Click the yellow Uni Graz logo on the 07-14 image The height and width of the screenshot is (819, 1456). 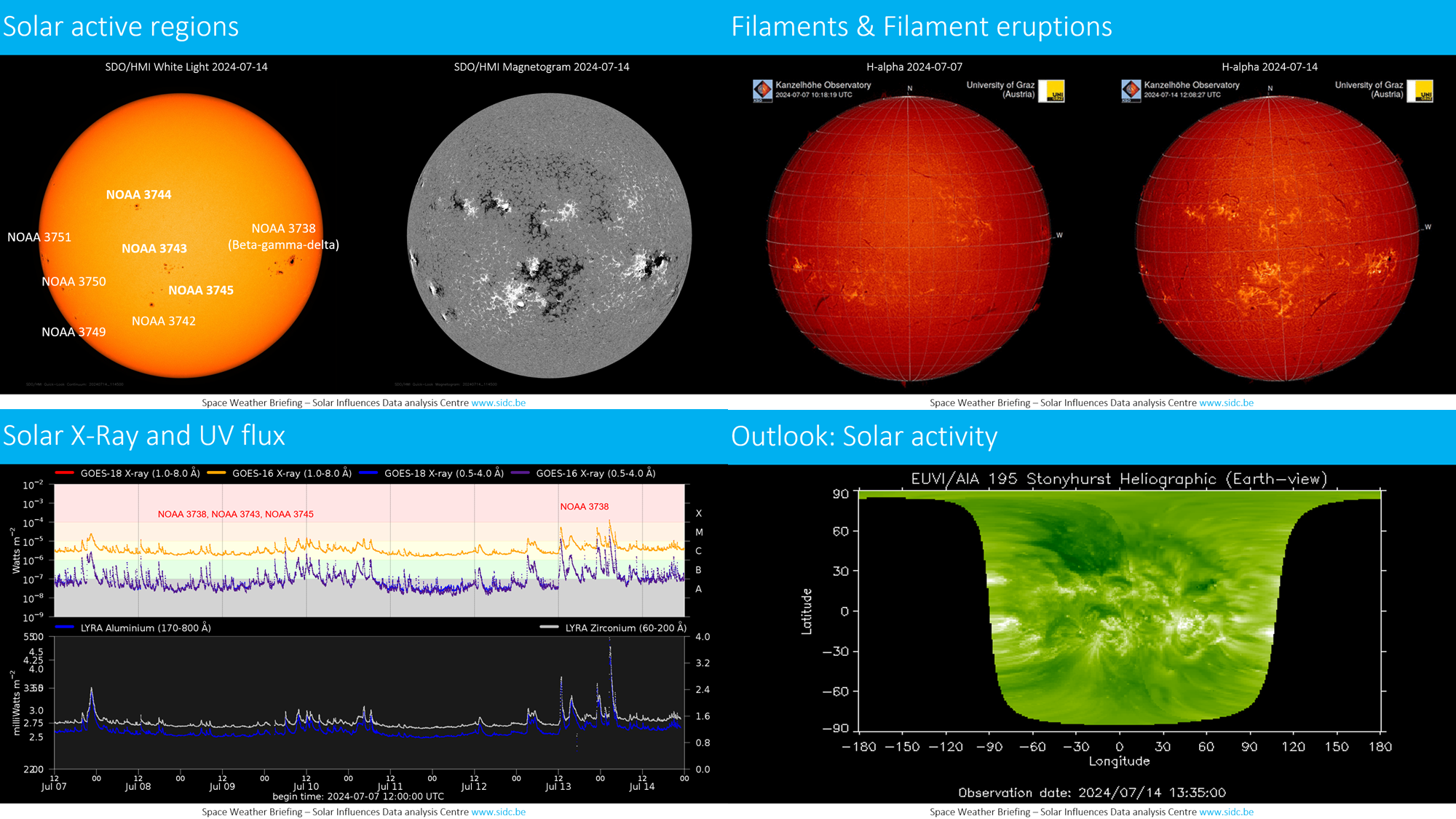[1420, 91]
